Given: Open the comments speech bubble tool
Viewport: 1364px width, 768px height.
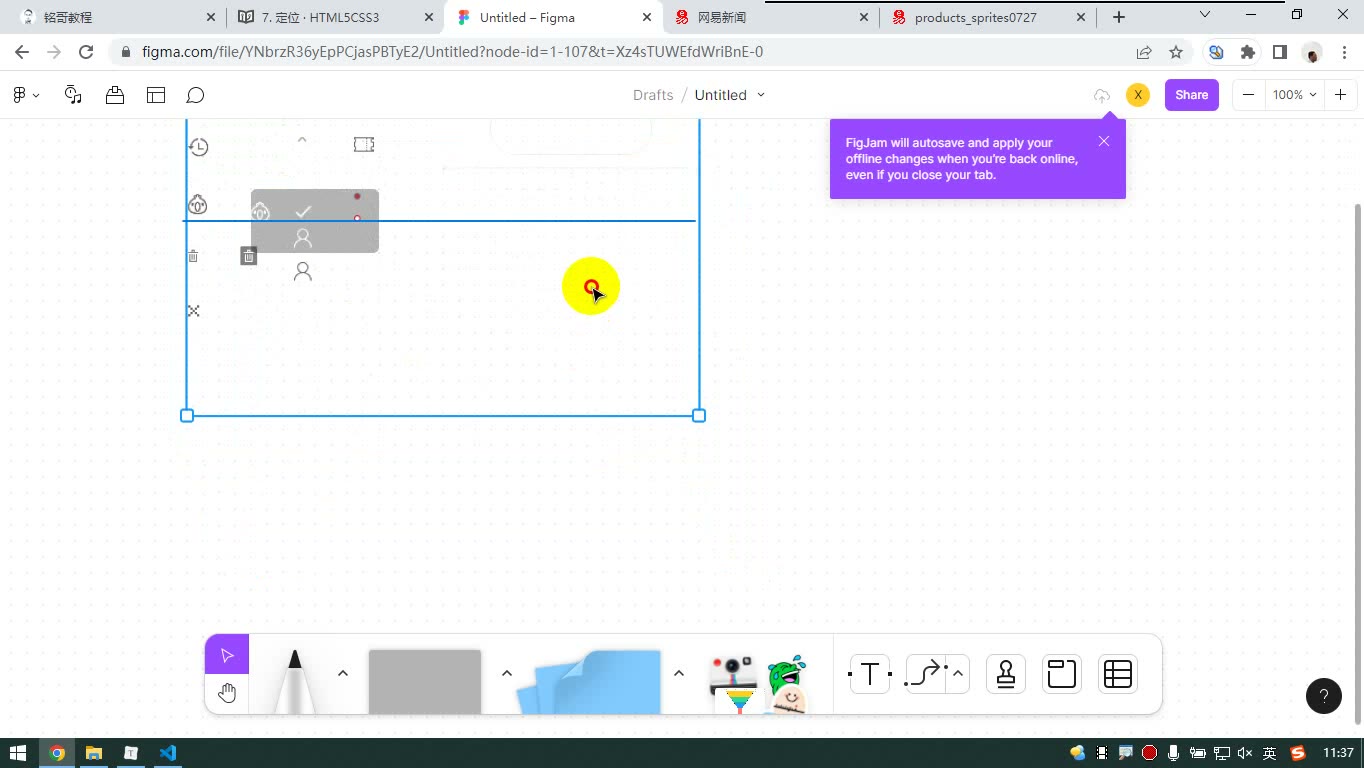Looking at the screenshot, I should pos(196,95).
